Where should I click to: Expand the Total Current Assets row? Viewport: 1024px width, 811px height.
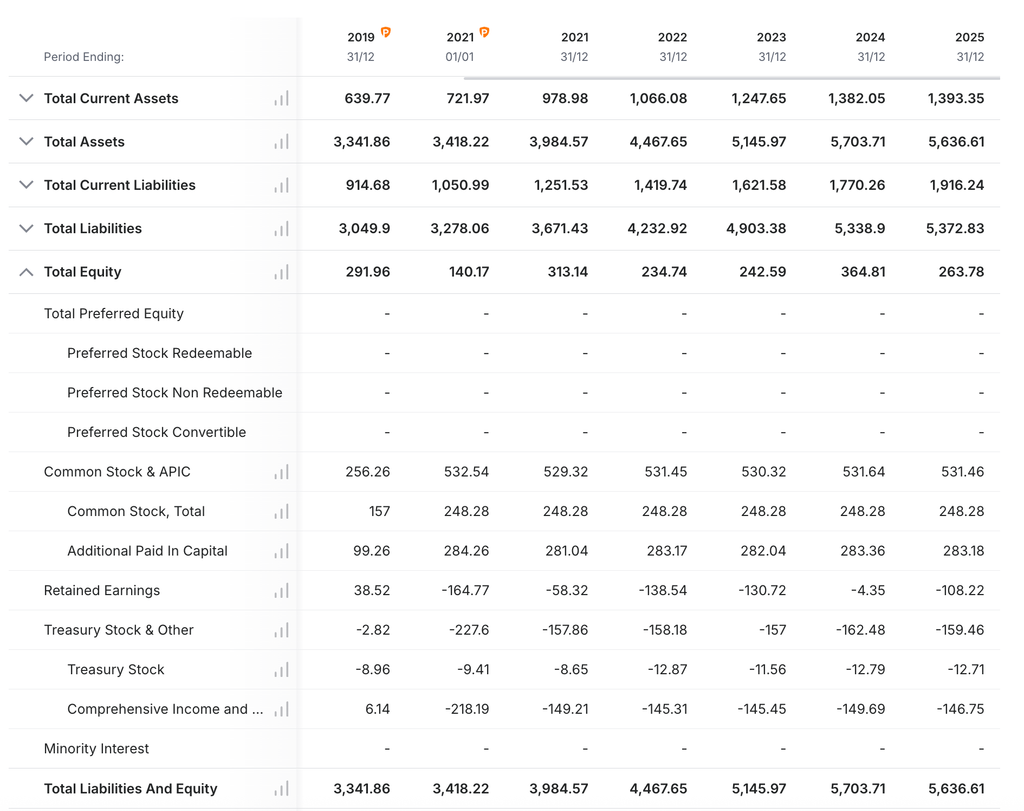point(26,99)
